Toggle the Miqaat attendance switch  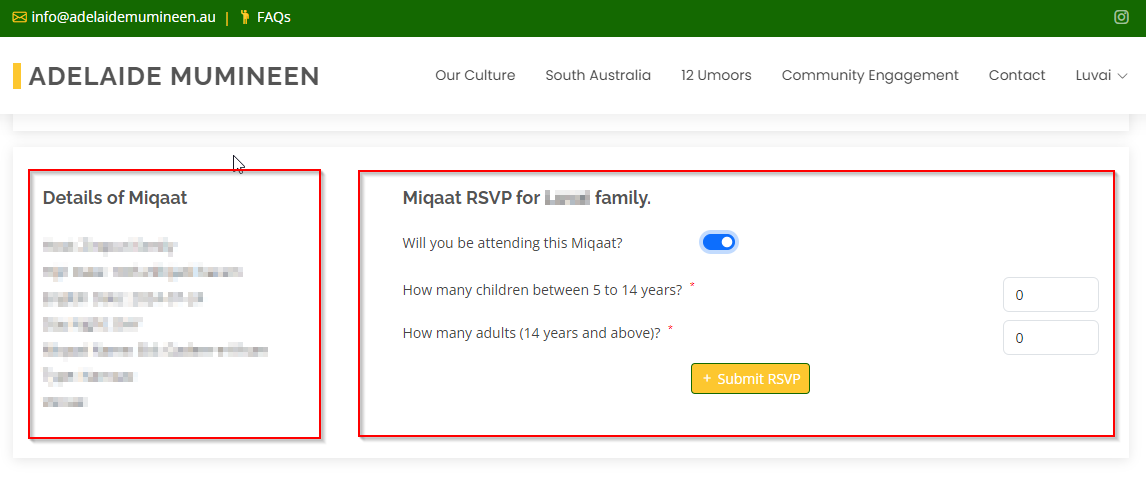click(x=719, y=243)
